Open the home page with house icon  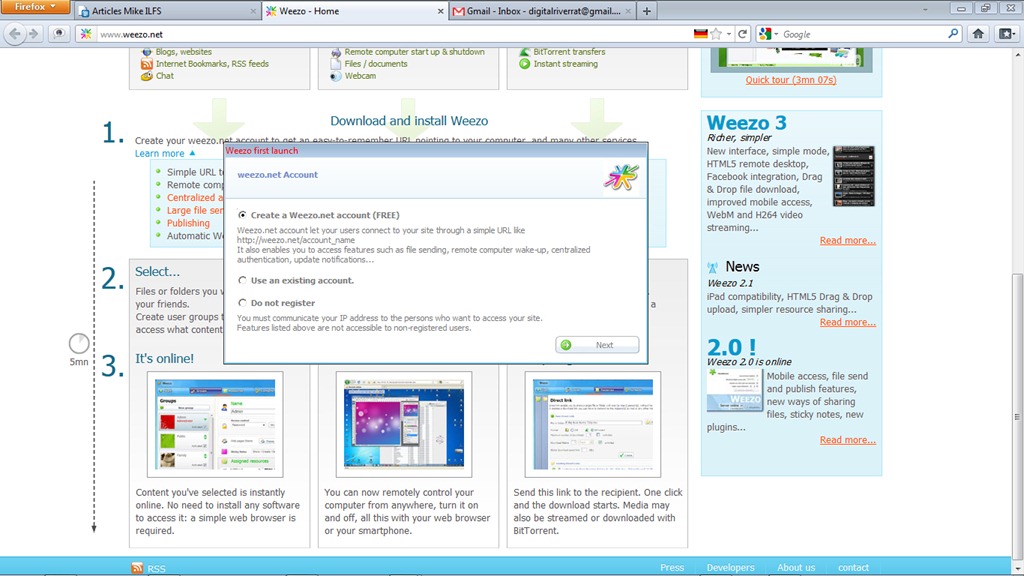tap(978, 34)
